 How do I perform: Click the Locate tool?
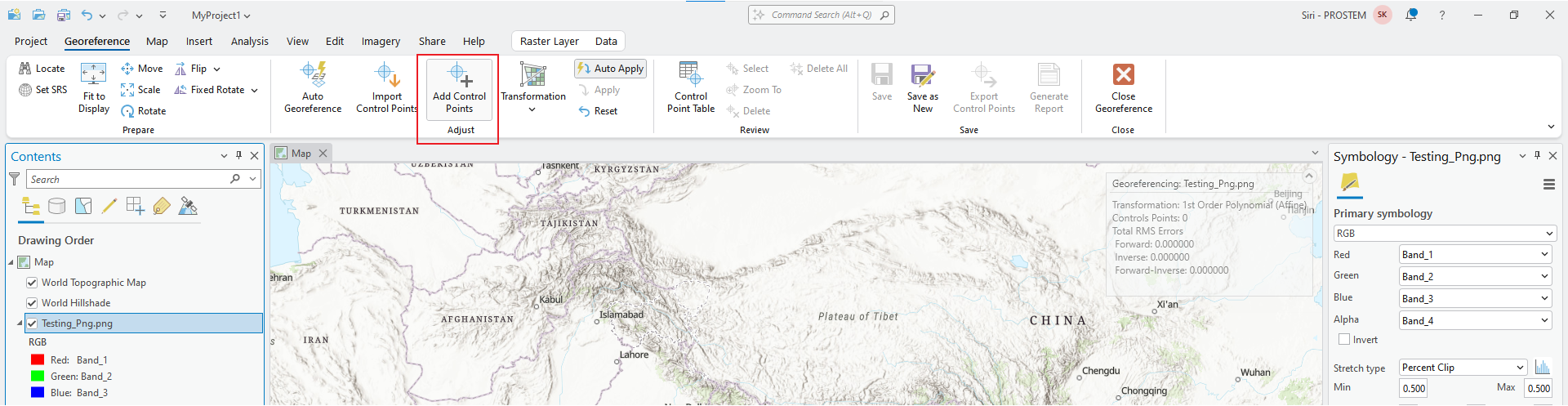point(42,69)
